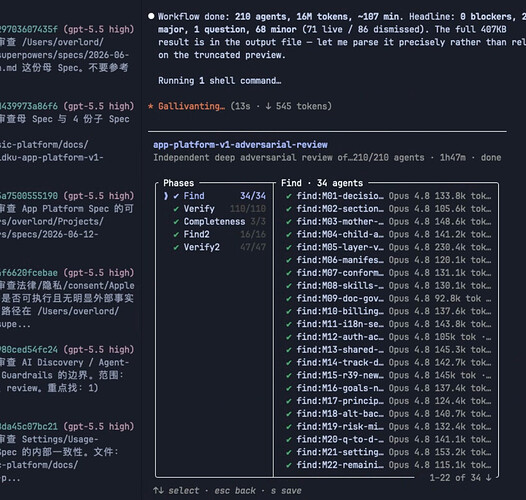Open agent find:M10-billing row
The image size is (526, 500).
pyautogui.click(x=388, y=311)
